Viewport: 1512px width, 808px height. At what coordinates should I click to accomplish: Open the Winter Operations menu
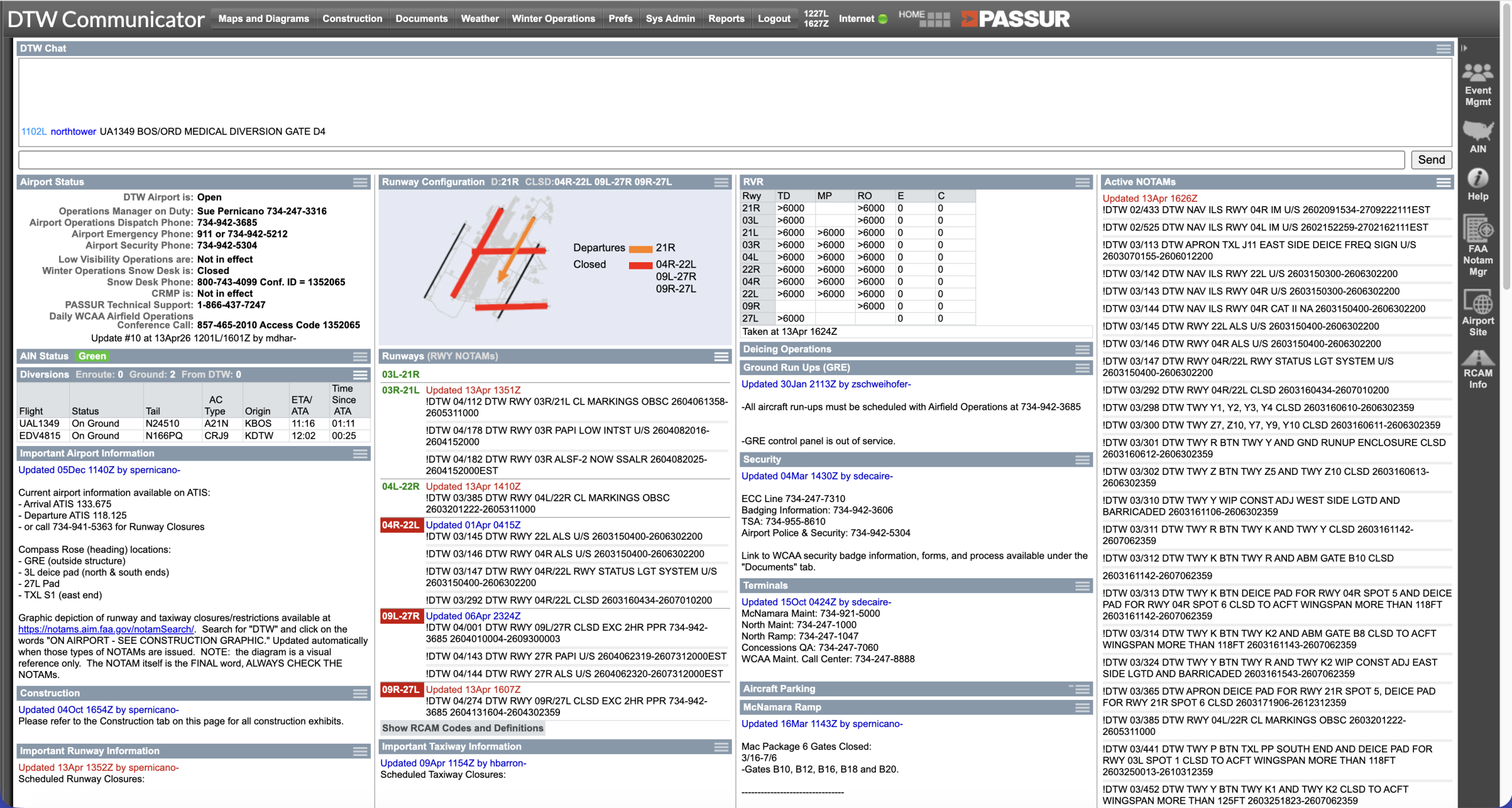pyautogui.click(x=553, y=18)
